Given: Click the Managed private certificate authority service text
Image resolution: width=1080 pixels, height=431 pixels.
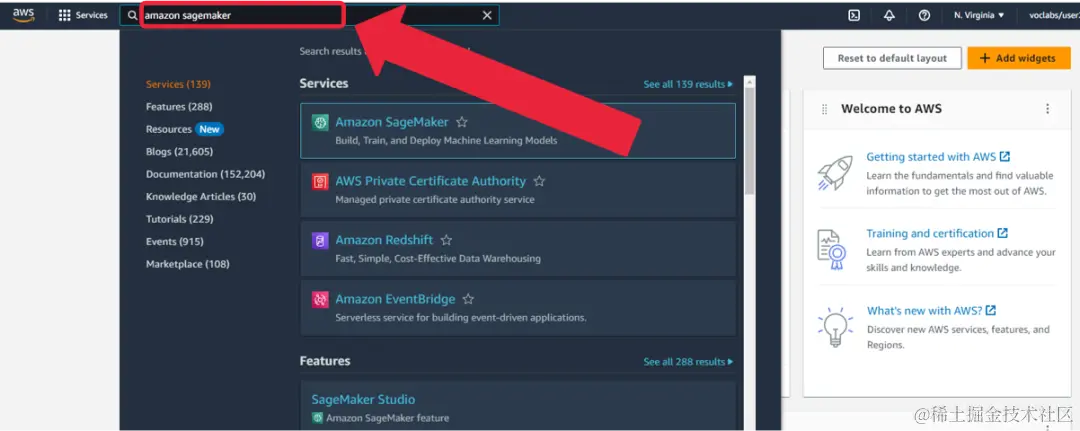Looking at the screenshot, I should coord(435,200).
